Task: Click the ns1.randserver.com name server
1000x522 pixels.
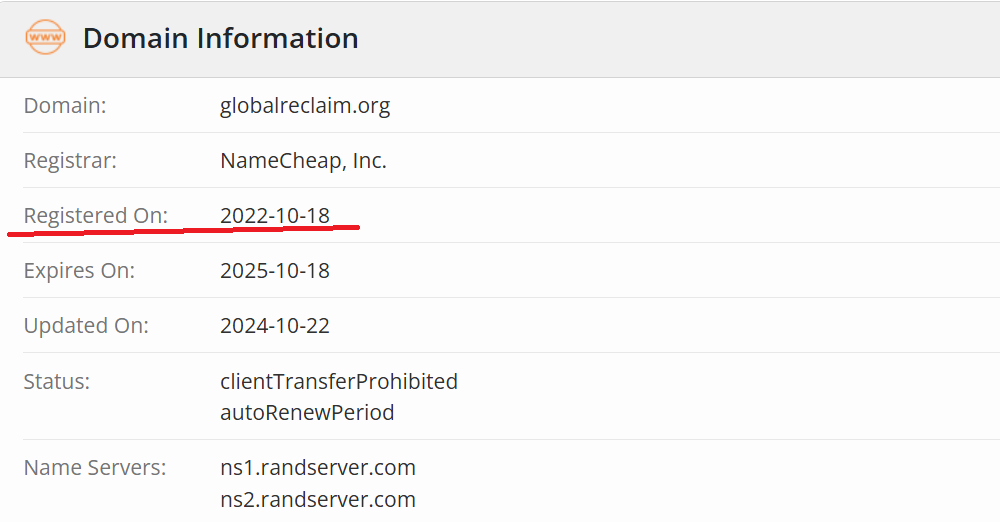Action: click(318, 467)
